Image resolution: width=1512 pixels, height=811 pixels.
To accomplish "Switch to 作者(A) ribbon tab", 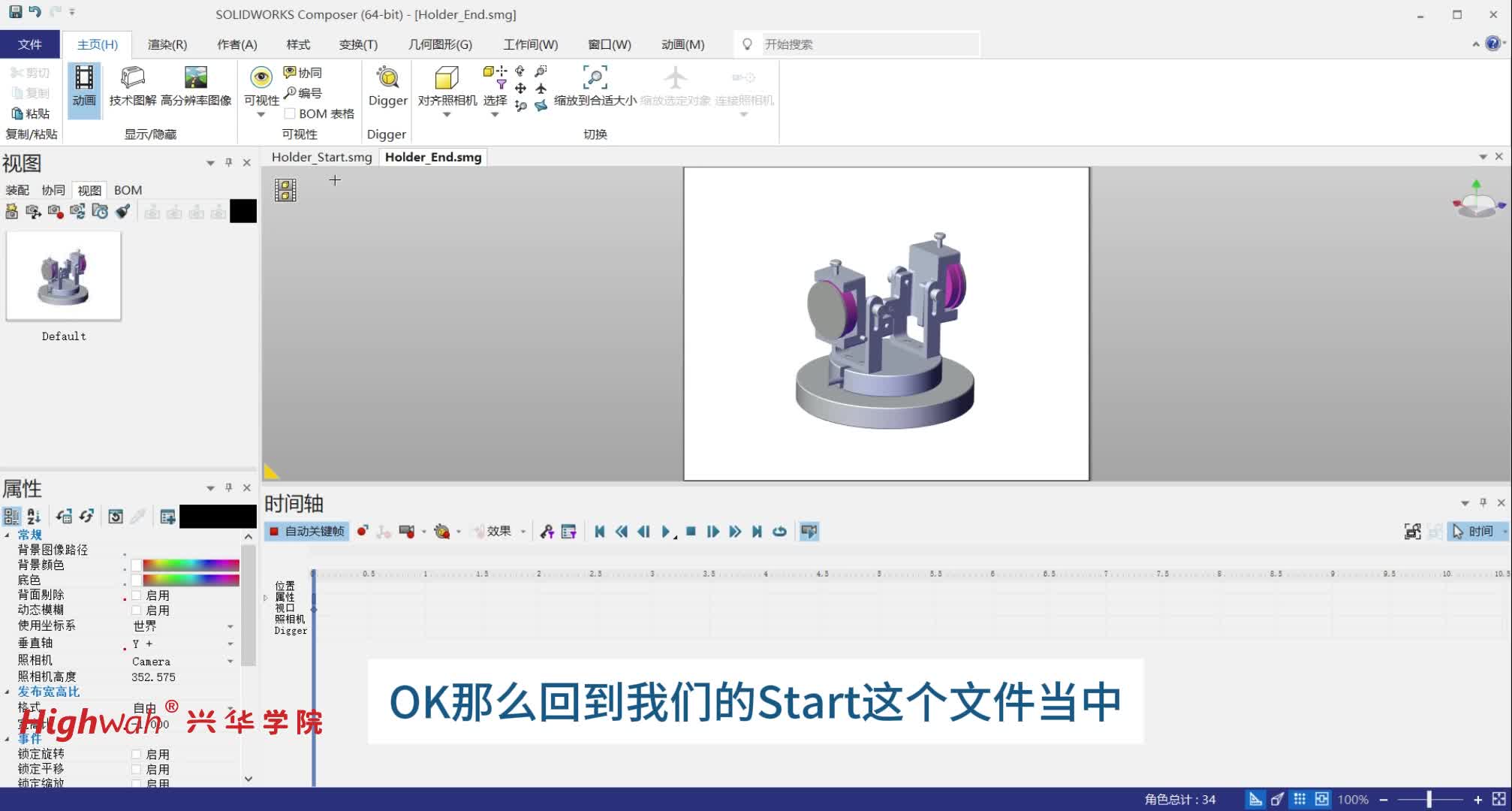I will (237, 44).
